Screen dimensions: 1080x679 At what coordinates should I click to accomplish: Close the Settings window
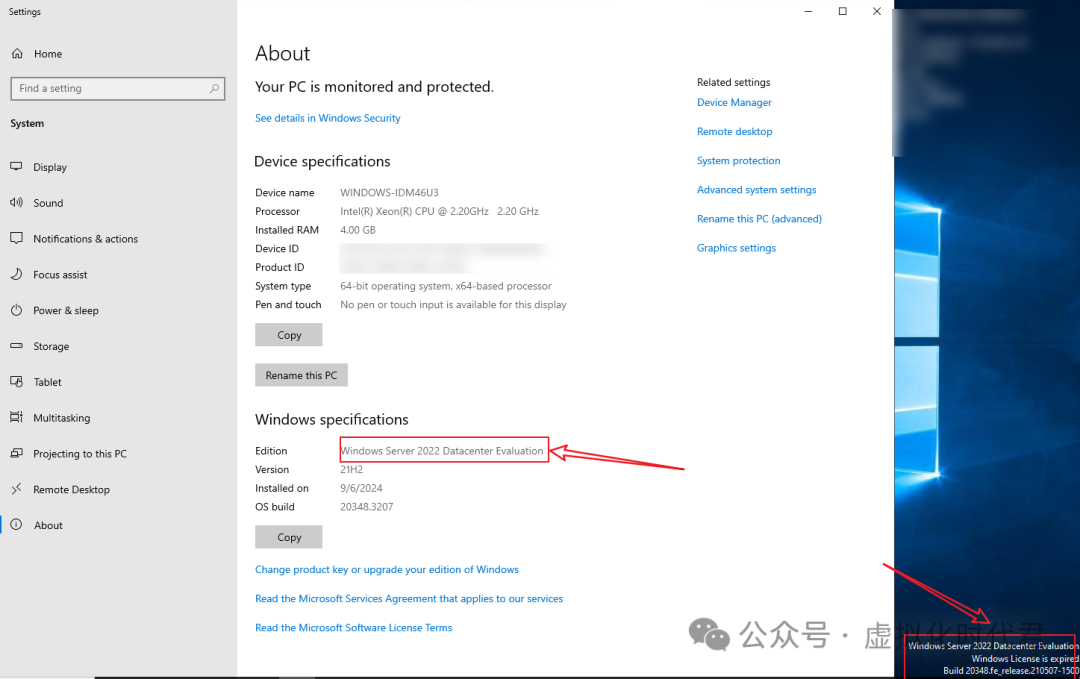pos(877,11)
